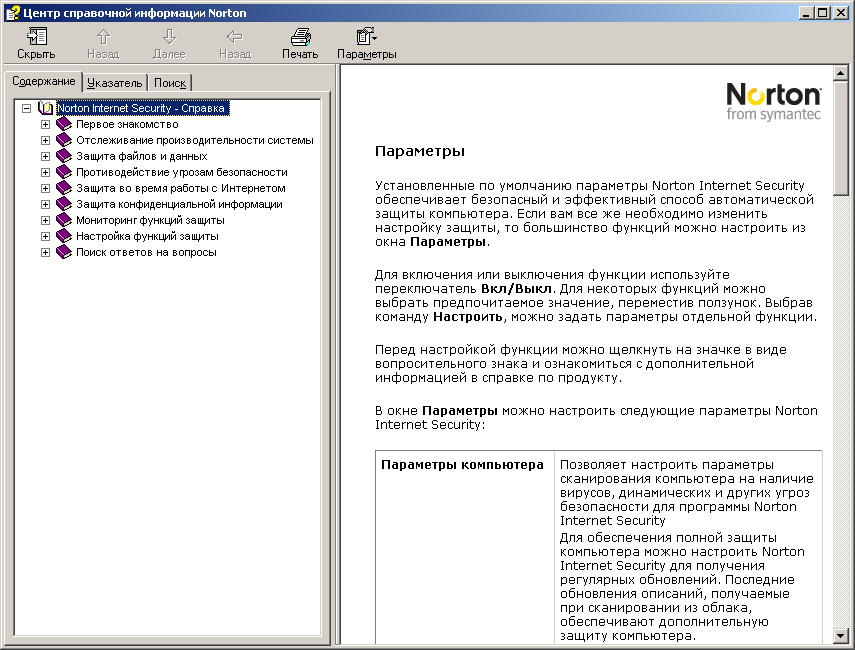
Task: Open the Мониторинг функций защиты topic
Action: [x=150, y=220]
